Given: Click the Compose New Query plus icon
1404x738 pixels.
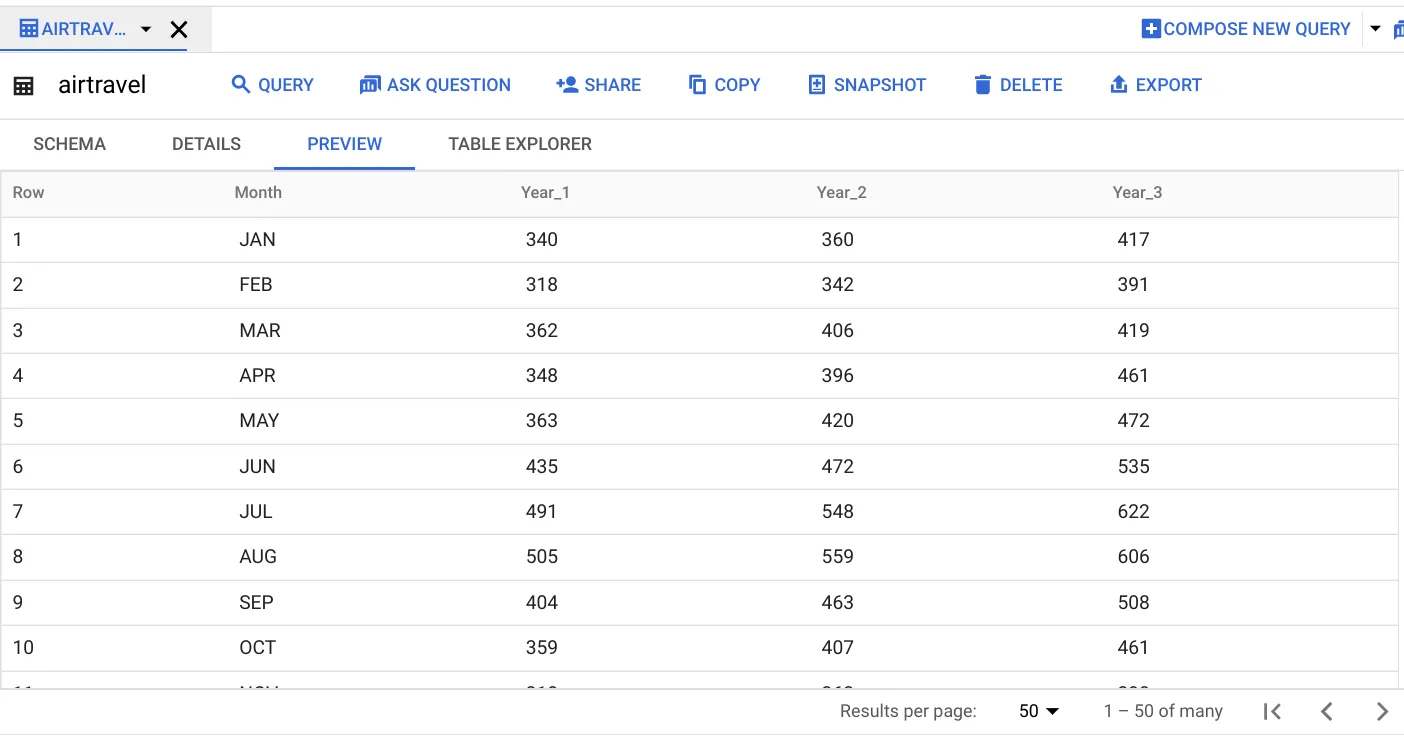Looking at the screenshot, I should pyautogui.click(x=1151, y=29).
